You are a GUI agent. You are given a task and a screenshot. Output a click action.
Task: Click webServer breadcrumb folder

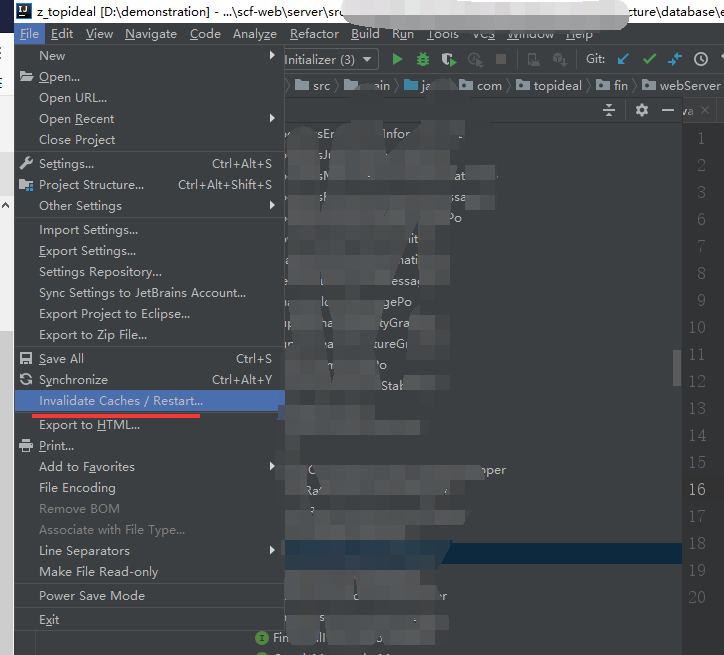(681, 86)
